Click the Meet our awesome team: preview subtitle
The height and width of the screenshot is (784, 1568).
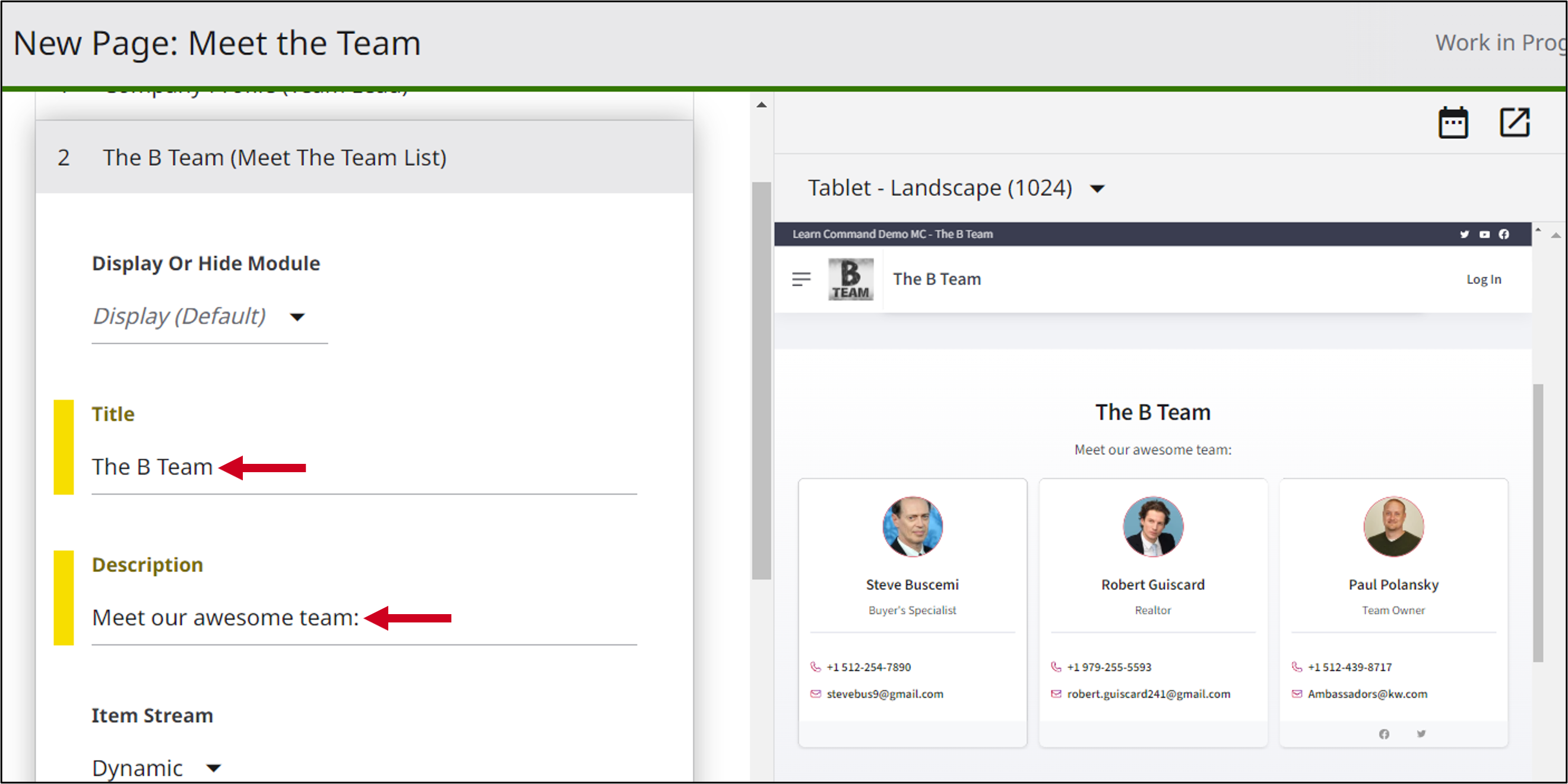click(x=1152, y=450)
